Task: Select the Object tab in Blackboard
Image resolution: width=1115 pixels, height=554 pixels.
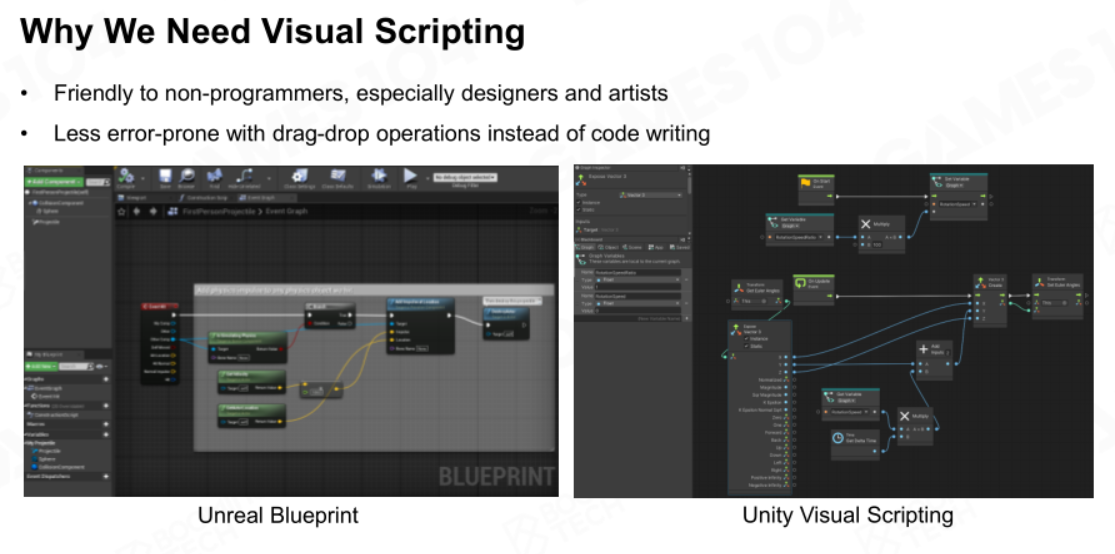Action: coord(609,247)
